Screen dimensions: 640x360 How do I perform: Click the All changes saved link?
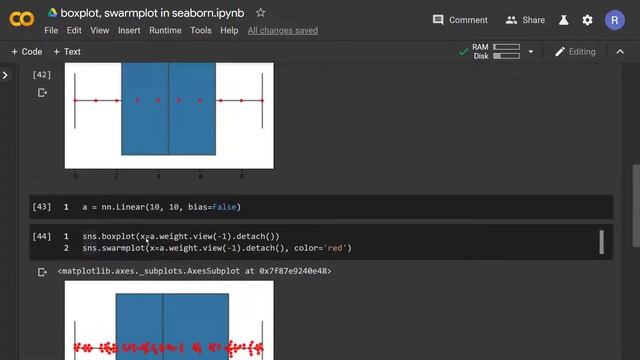(x=283, y=31)
